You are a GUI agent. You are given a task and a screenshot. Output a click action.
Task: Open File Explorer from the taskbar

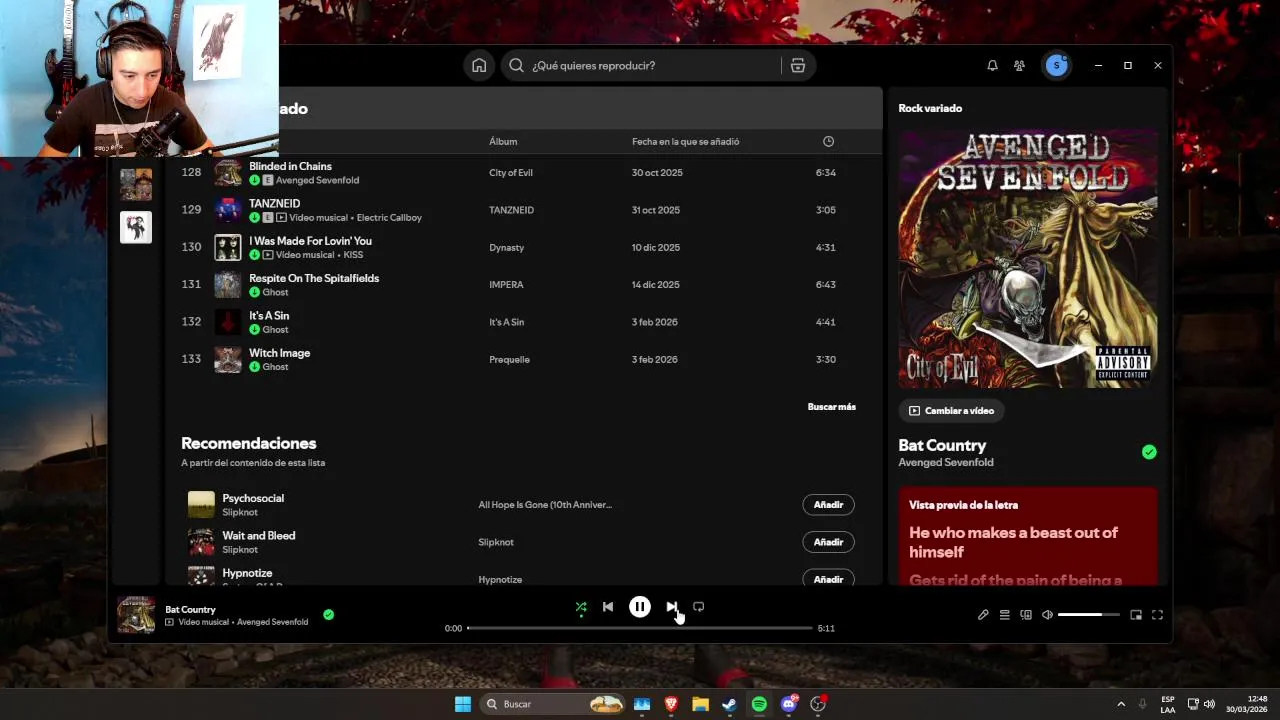pos(700,704)
